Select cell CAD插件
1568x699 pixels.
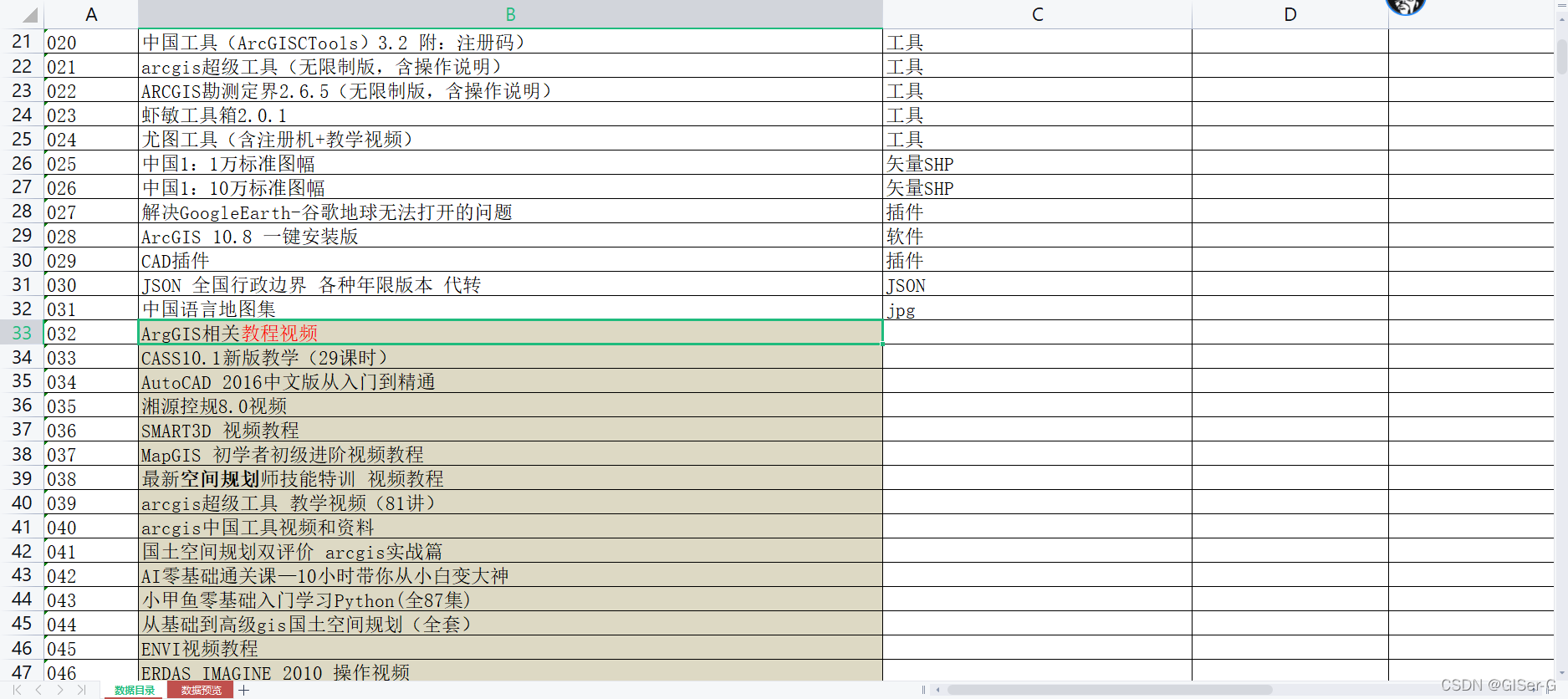click(x=510, y=260)
